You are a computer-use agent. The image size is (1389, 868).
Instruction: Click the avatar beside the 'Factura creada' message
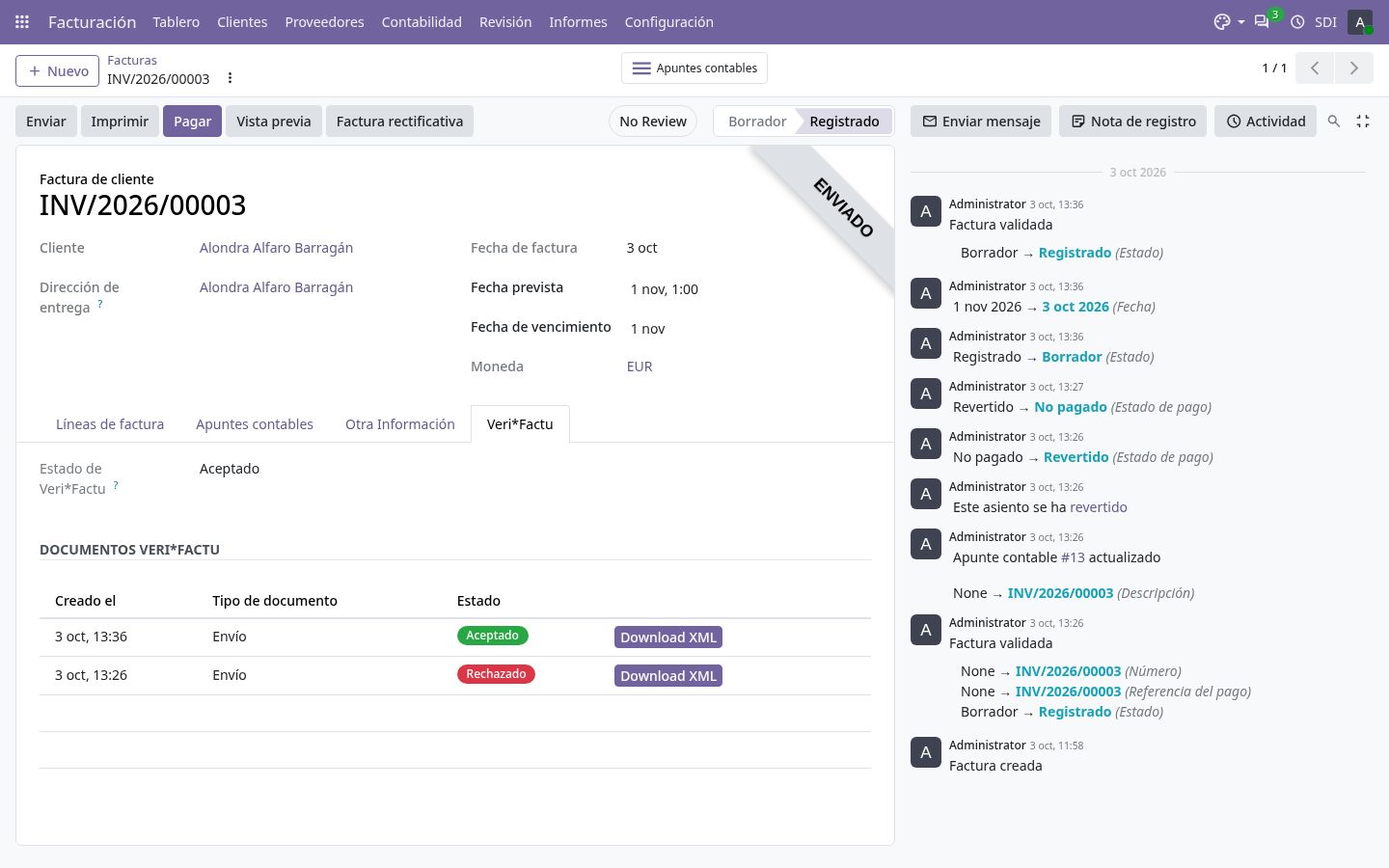click(926, 752)
